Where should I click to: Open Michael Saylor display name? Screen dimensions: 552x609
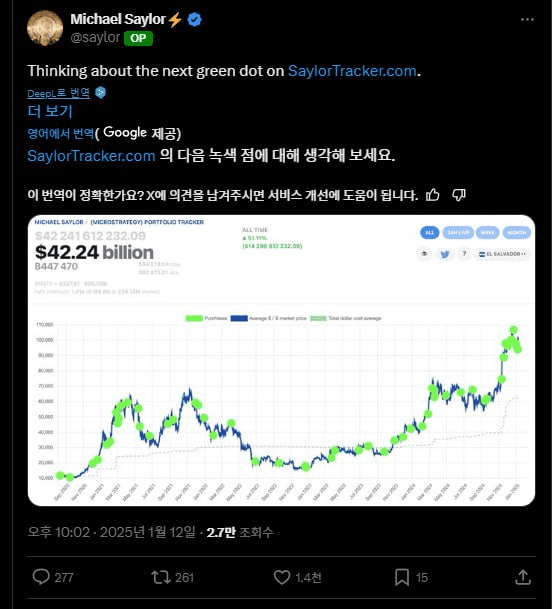[x=118, y=19]
